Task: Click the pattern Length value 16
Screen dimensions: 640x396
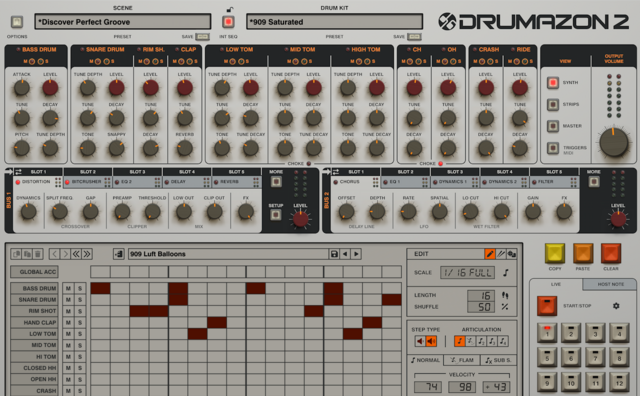Action: [481, 296]
